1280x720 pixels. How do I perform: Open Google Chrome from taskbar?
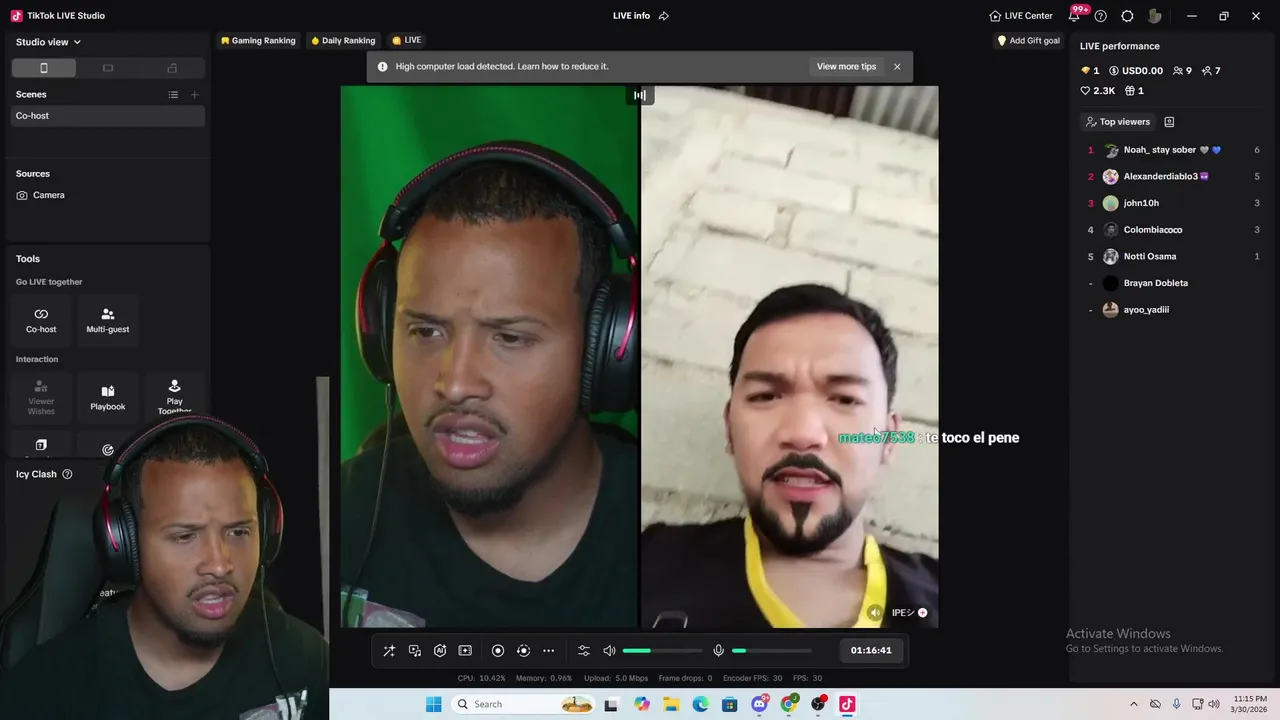[x=788, y=704]
